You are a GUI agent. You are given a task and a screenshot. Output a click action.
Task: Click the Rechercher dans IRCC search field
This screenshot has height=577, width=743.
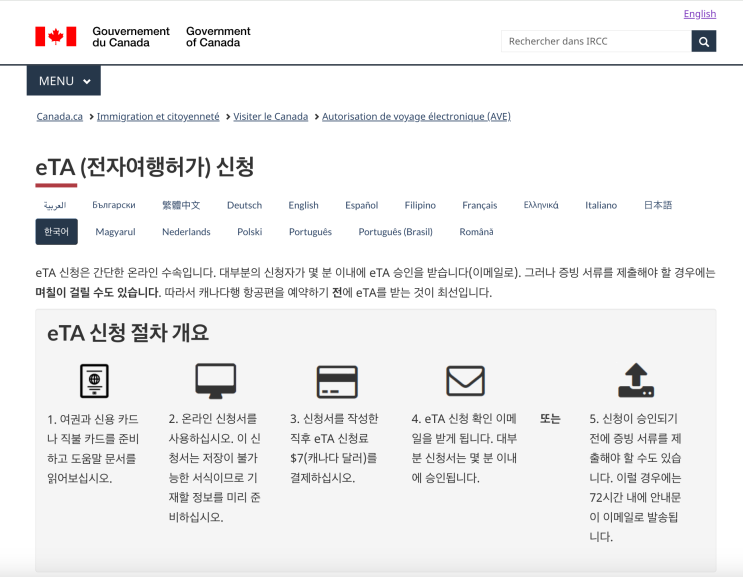click(596, 41)
